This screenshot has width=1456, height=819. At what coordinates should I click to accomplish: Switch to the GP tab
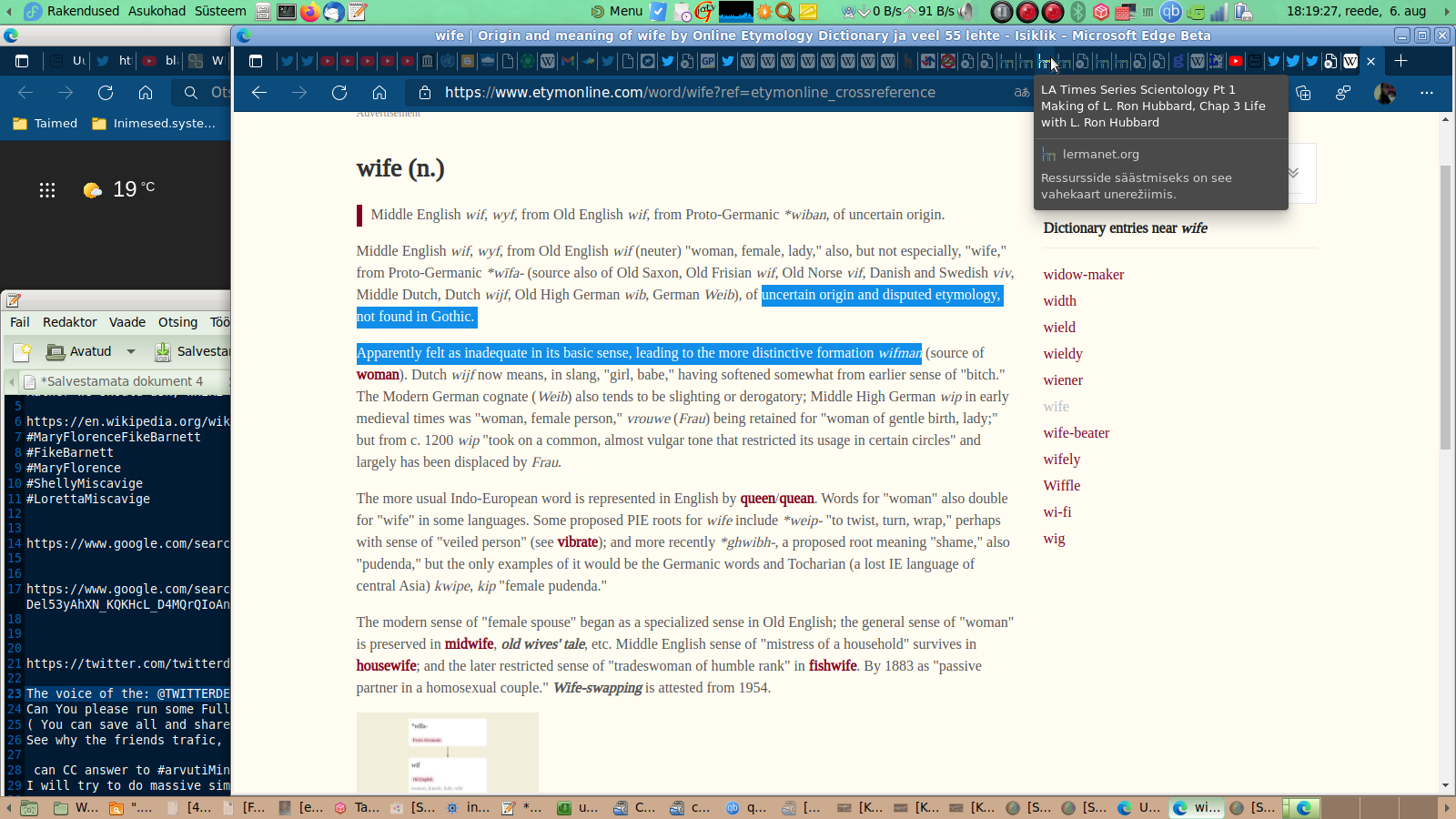(707, 61)
